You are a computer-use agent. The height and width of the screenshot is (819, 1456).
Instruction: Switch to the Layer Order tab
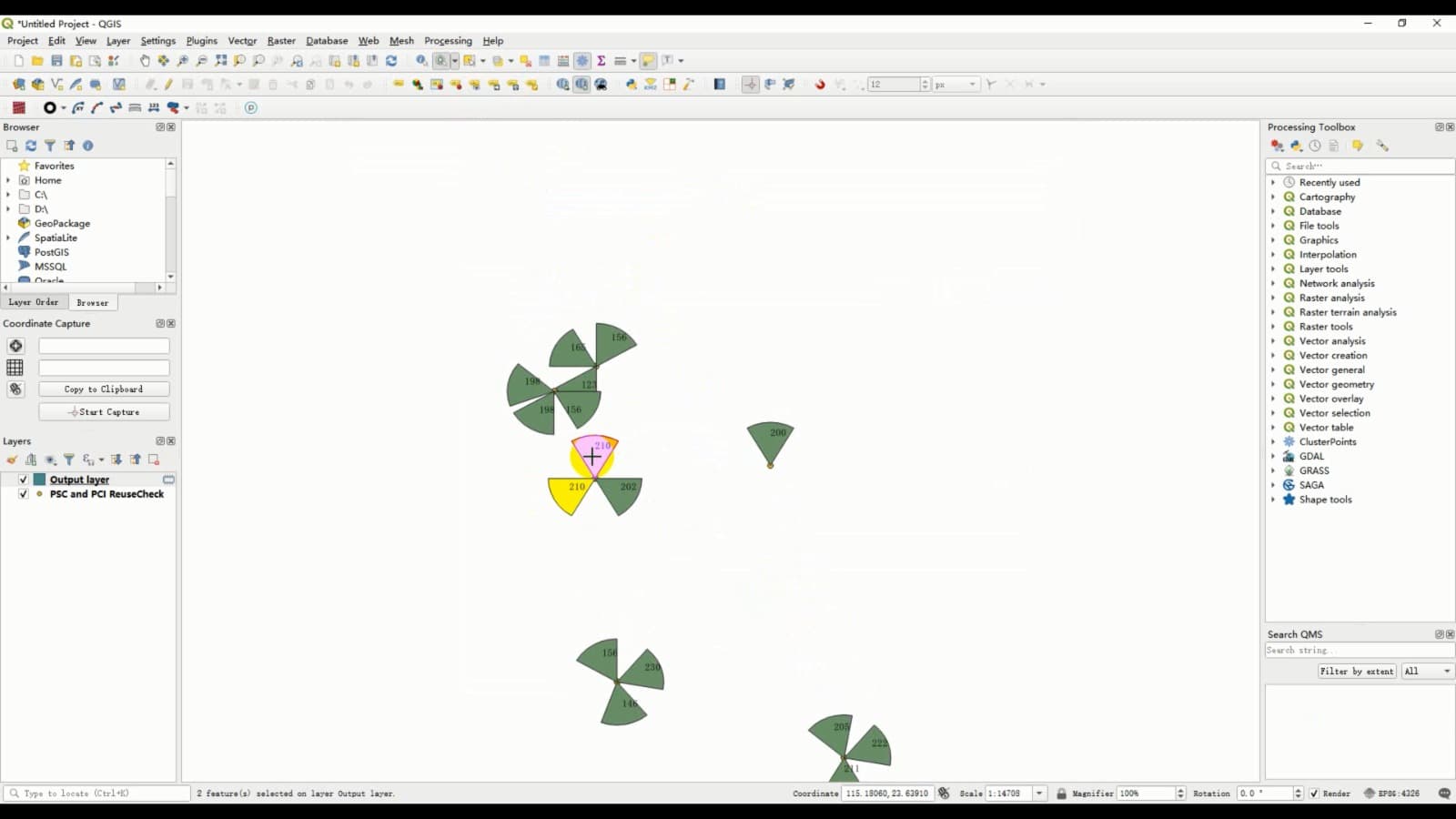click(34, 302)
